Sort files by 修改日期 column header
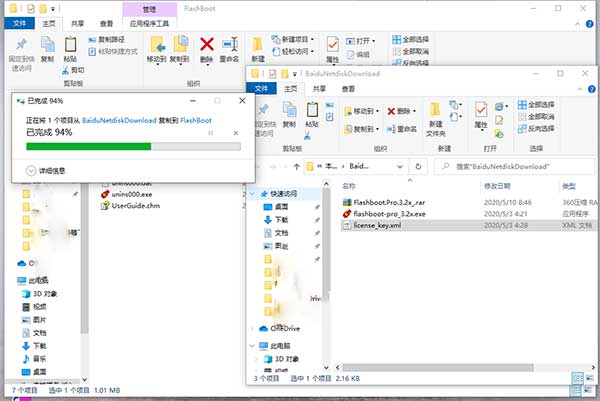 point(497,186)
